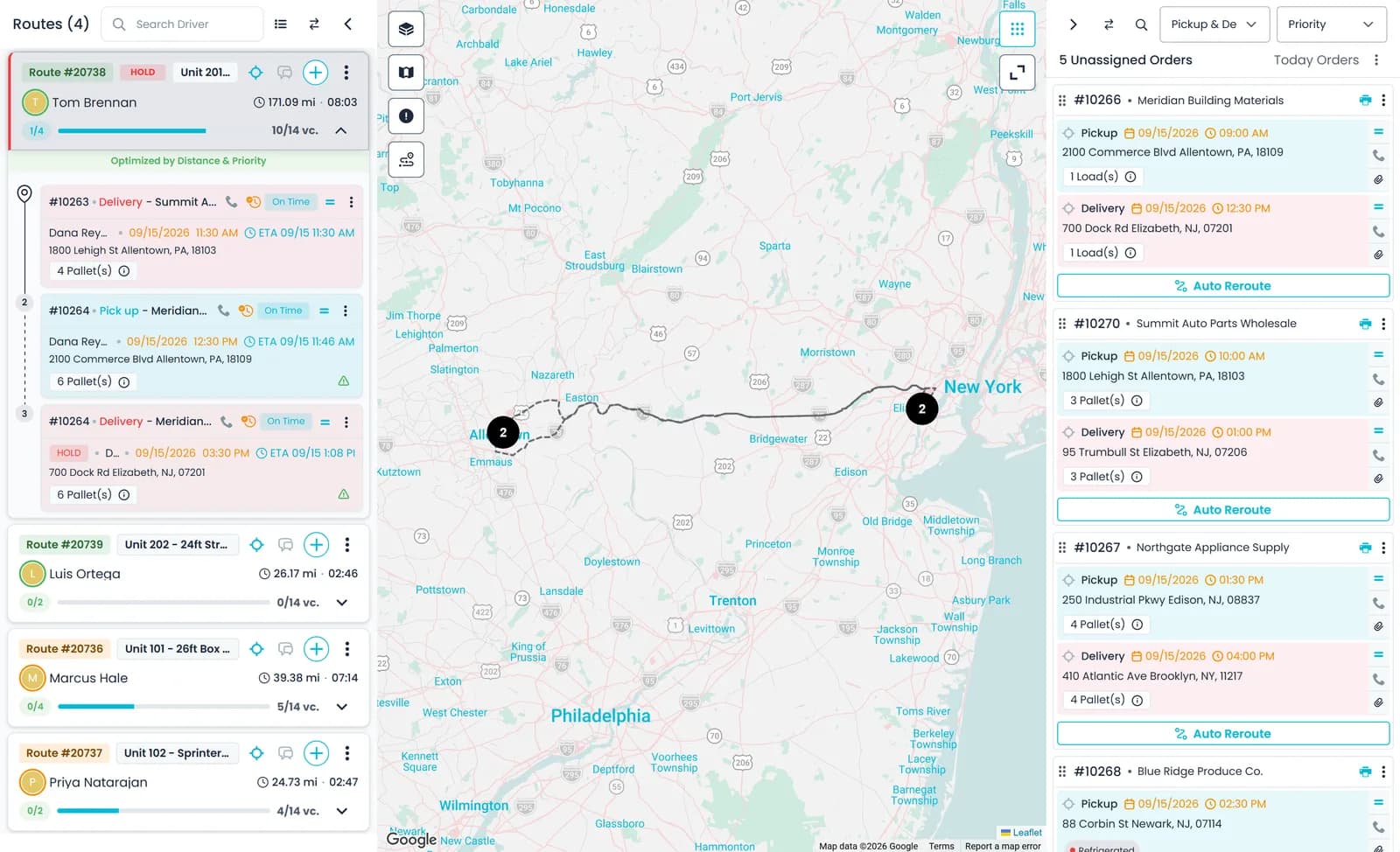Open the Pickup & De dropdown
The image size is (1400, 852).
1214,24
